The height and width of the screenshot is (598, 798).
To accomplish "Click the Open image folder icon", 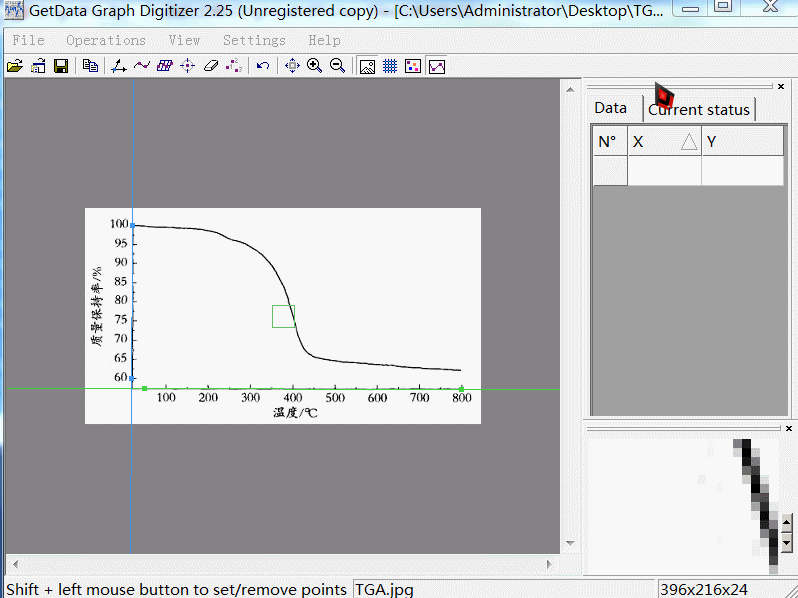I will (14, 66).
